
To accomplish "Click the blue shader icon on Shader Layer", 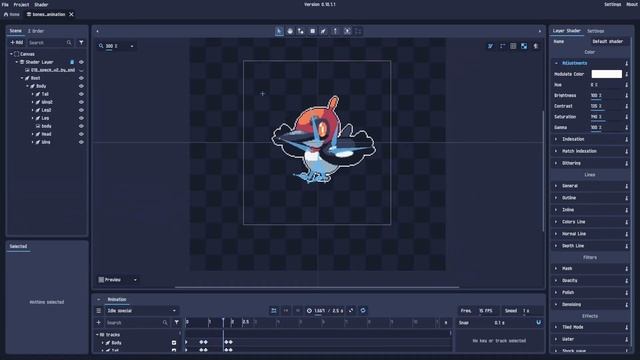I will 72,62.
